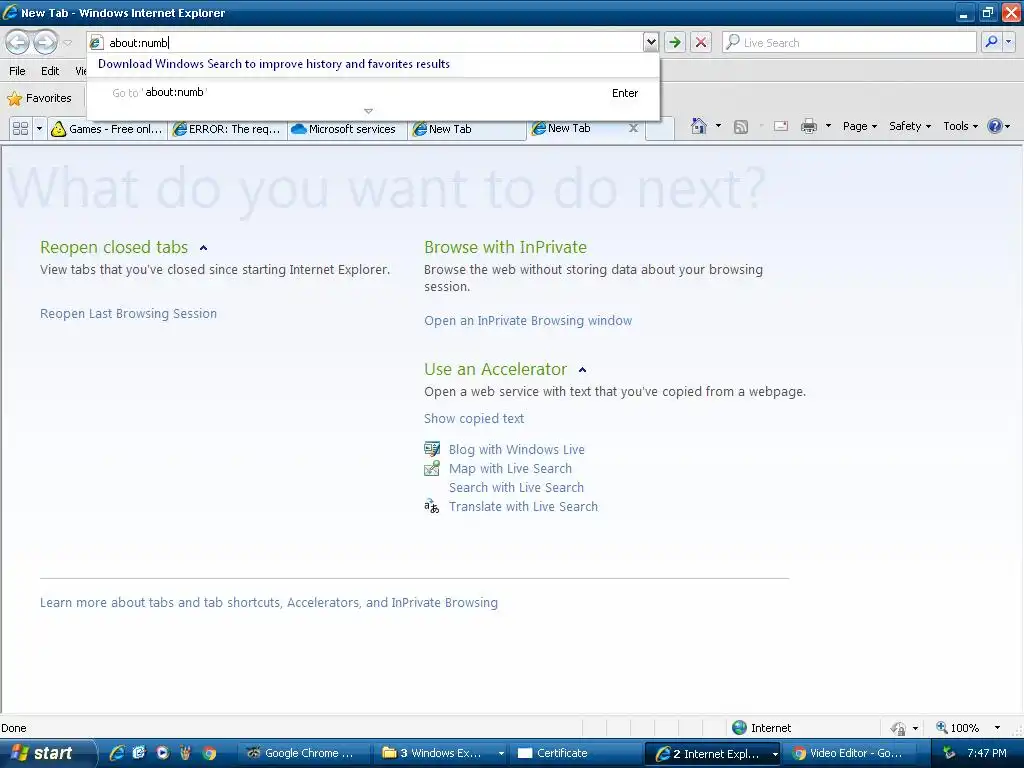Open the 3 Windows Explorer taskbar group

point(441,753)
